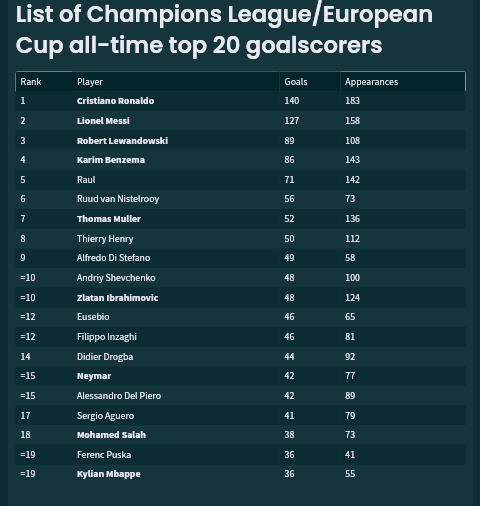Select Thomas Muller player name
This screenshot has width=480, height=506.
click(x=109, y=219)
